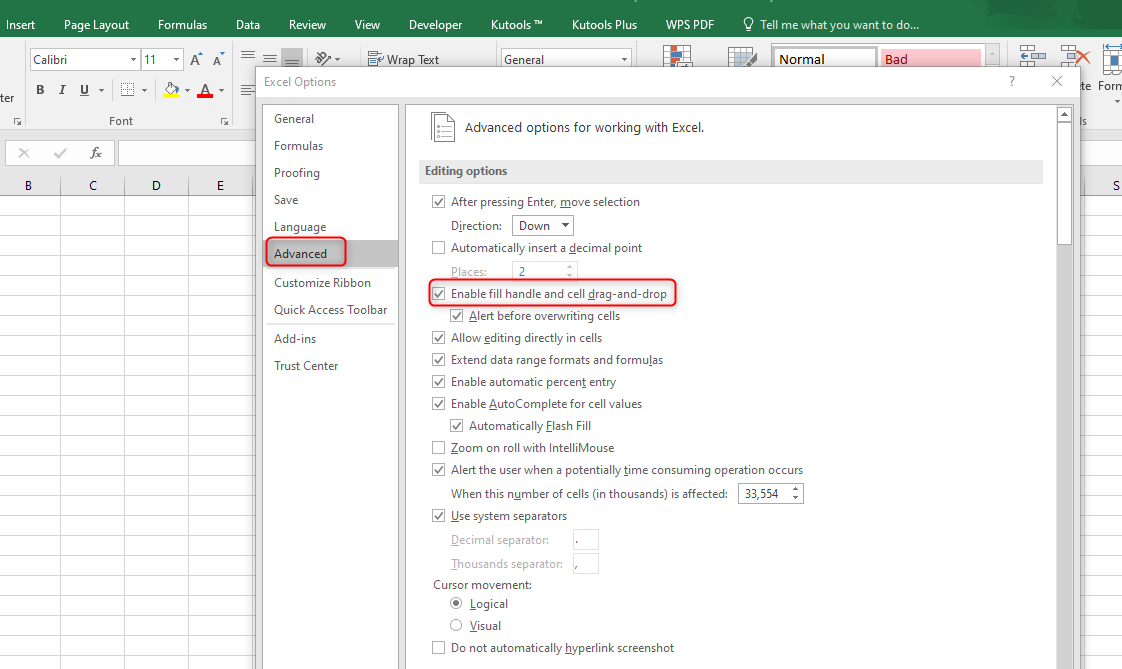Switch to the Review ribbon tab

coord(307,23)
